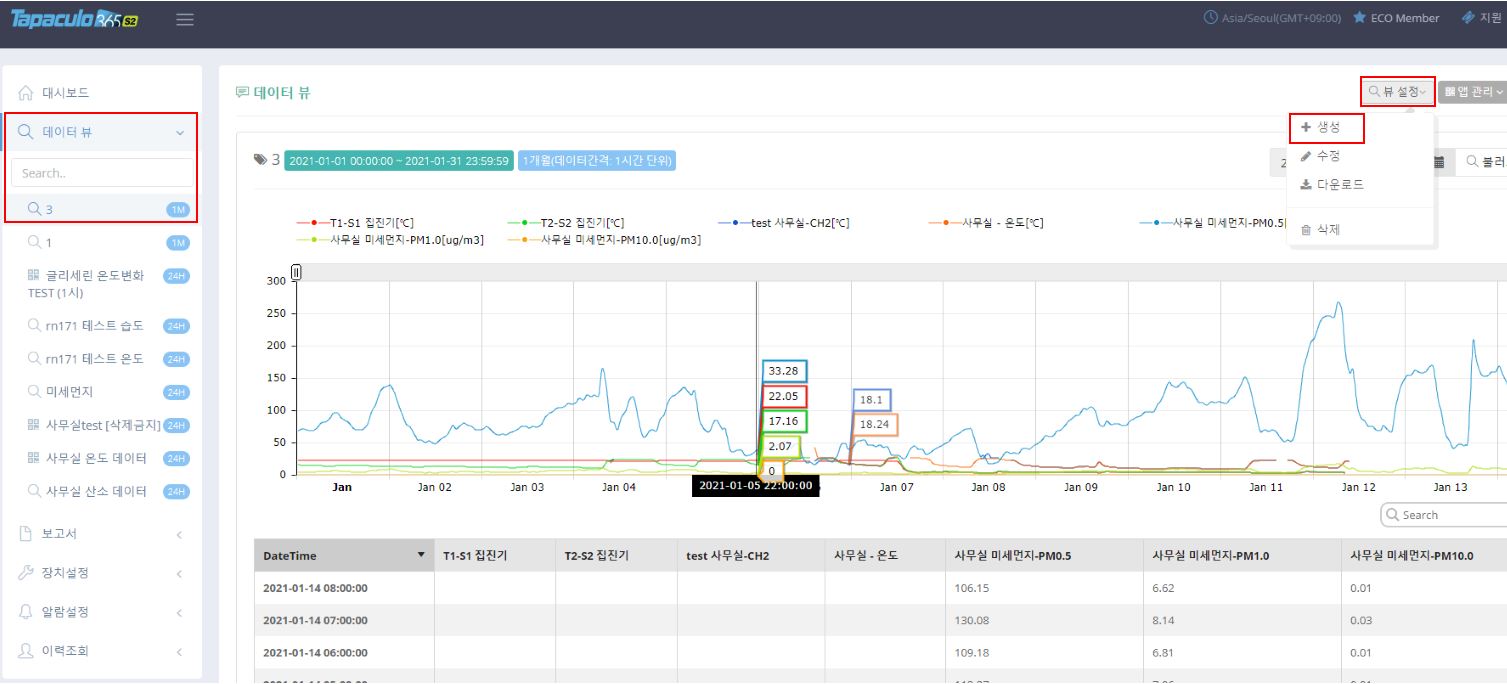Open rn171 테스트 온도 view
This screenshot has width=1507, height=684.
[x=102, y=359]
